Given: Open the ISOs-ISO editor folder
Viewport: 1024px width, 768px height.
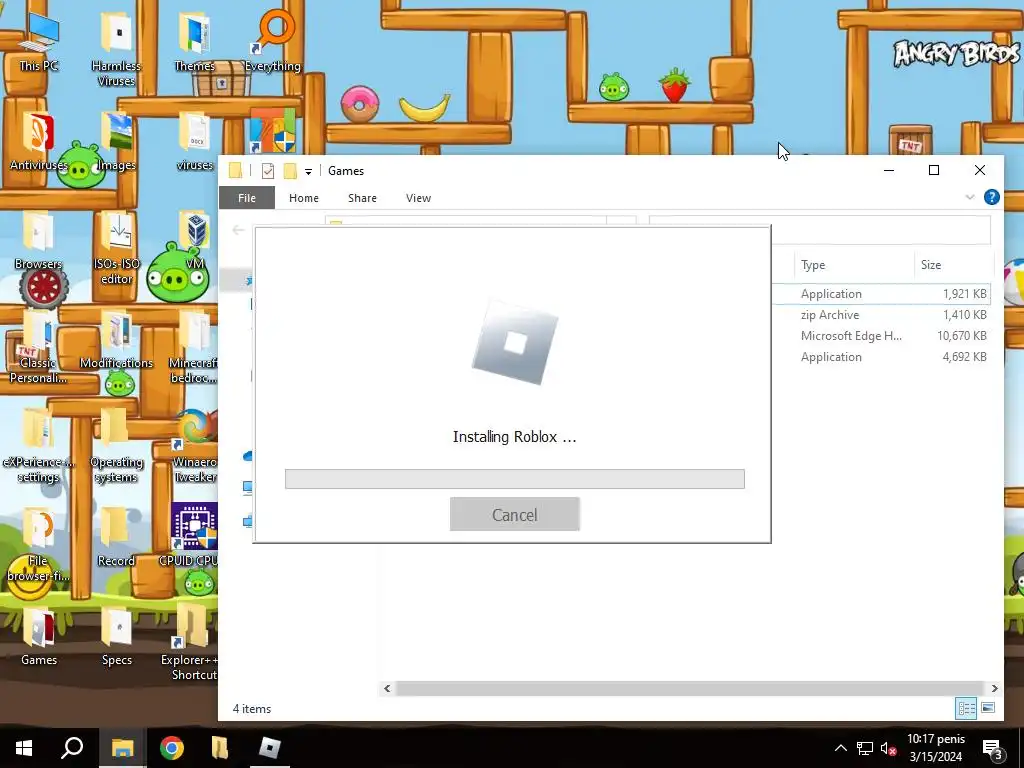Looking at the screenshot, I should 116,249.
